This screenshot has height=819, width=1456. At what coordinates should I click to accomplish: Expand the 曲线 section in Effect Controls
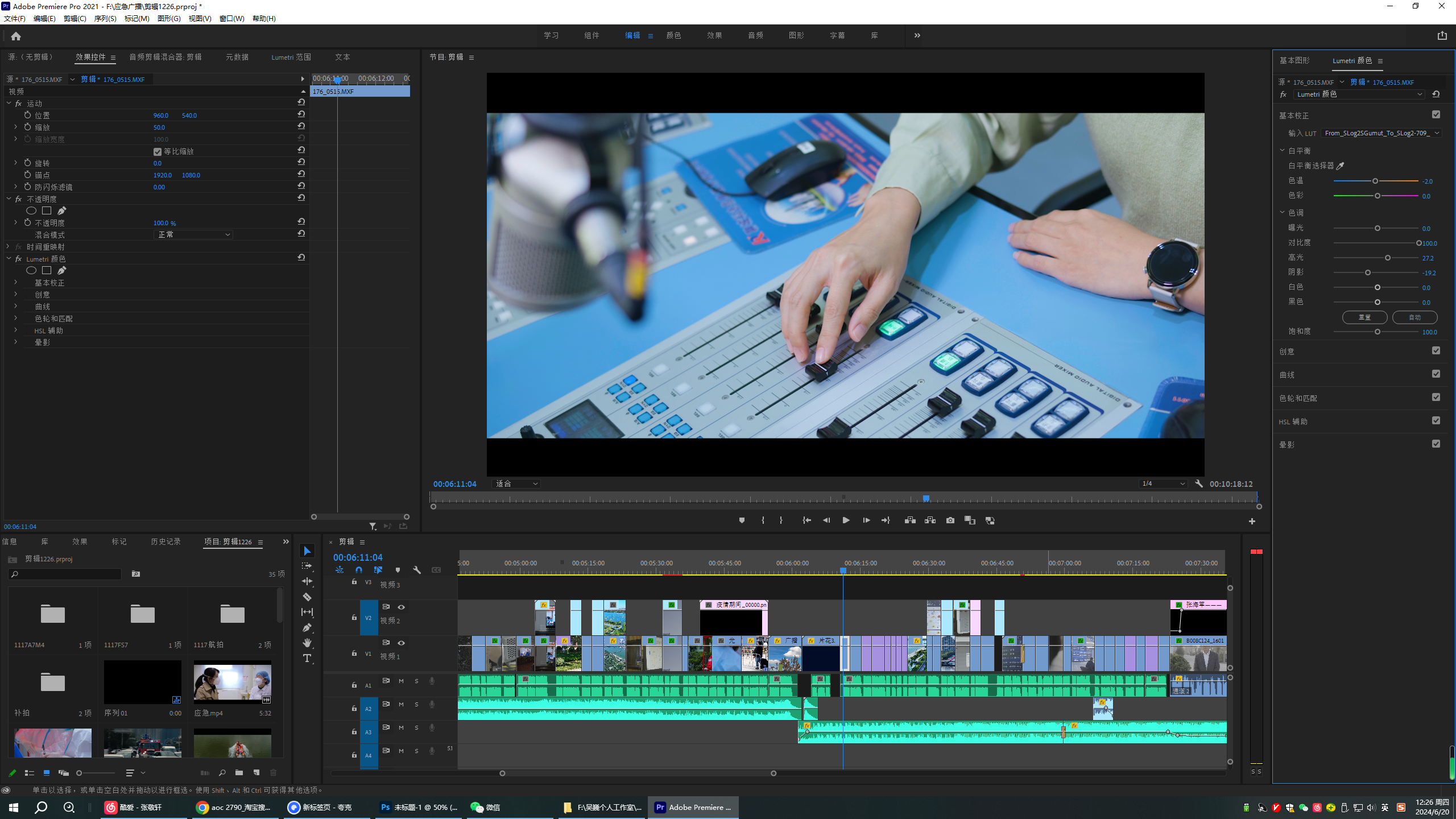tap(15, 307)
